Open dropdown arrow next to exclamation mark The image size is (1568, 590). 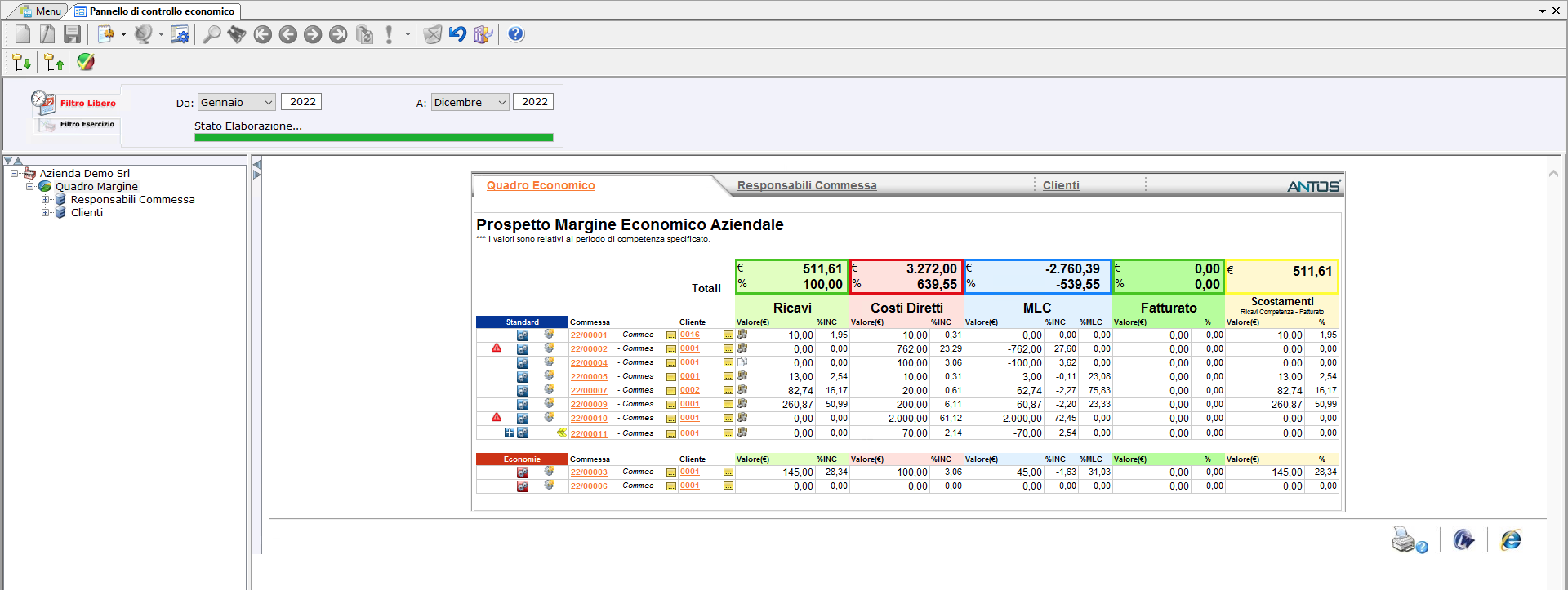[x=407, y=35]
